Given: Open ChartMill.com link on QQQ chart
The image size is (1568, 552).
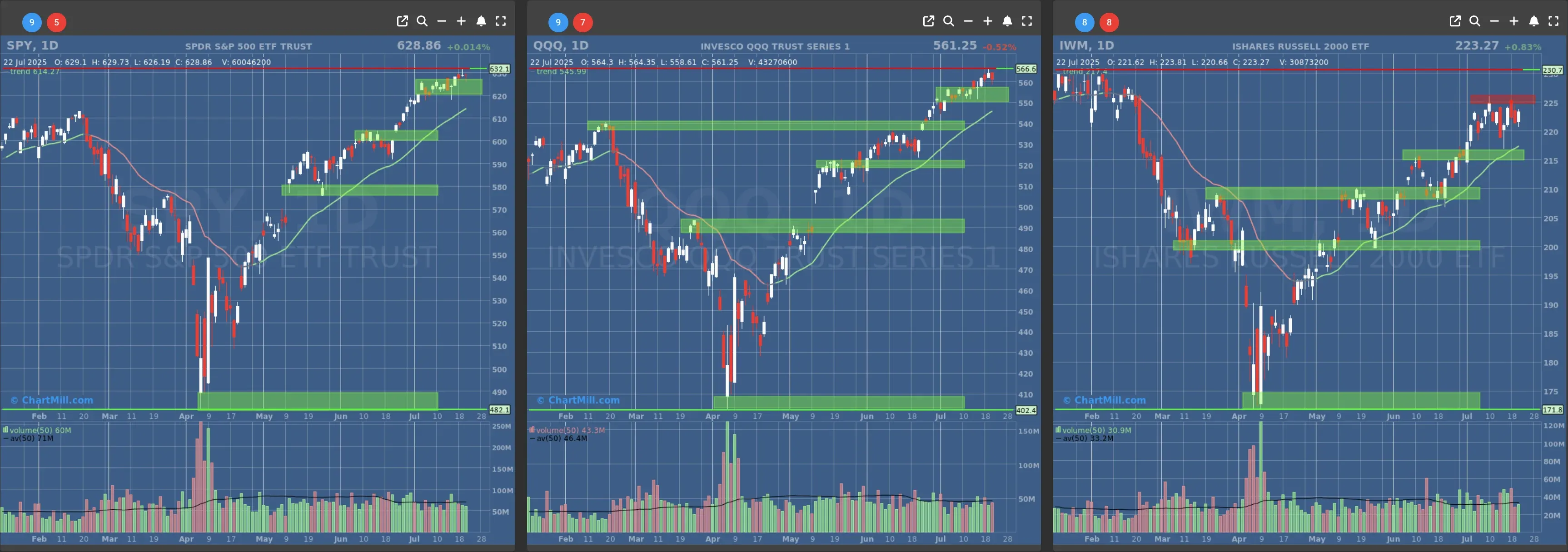Looking at the screenshot, I should pyautogui.click(x=578, y=400).
